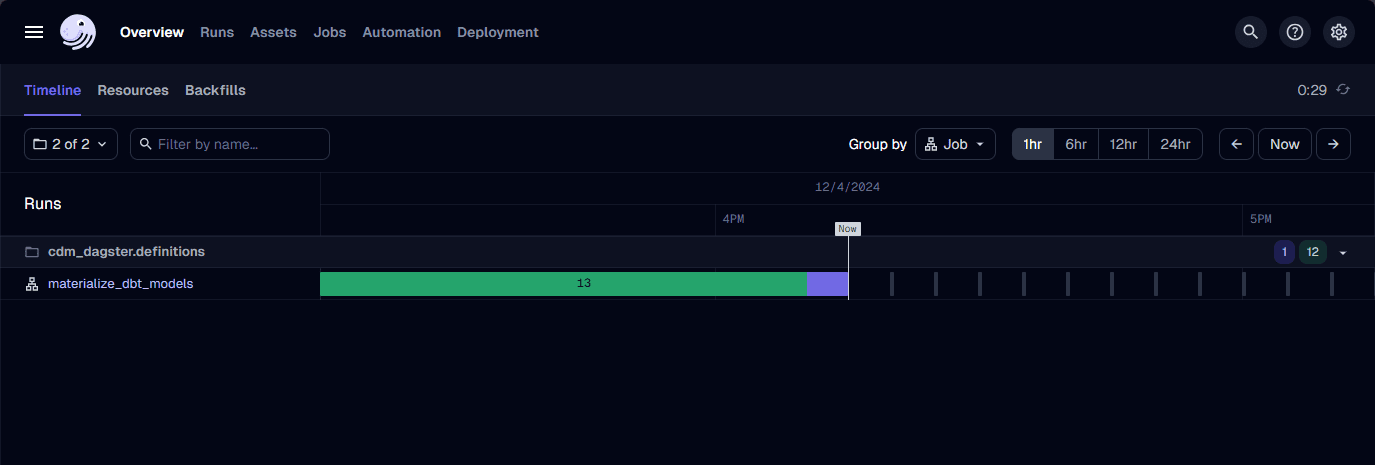Switch timeline to 6hr range
This screenshot has width=1375, height=465.
tap(1076, 144)
